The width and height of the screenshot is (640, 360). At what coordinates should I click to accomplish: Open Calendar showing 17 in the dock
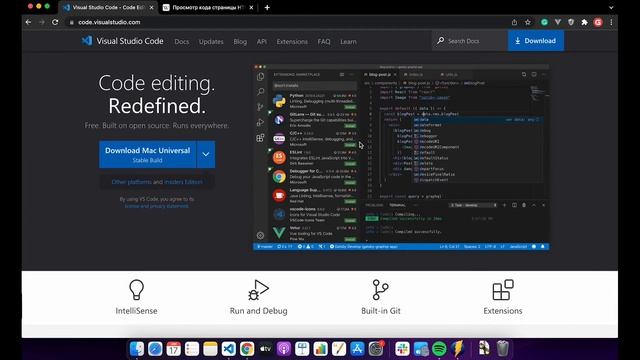click(173, 349)
